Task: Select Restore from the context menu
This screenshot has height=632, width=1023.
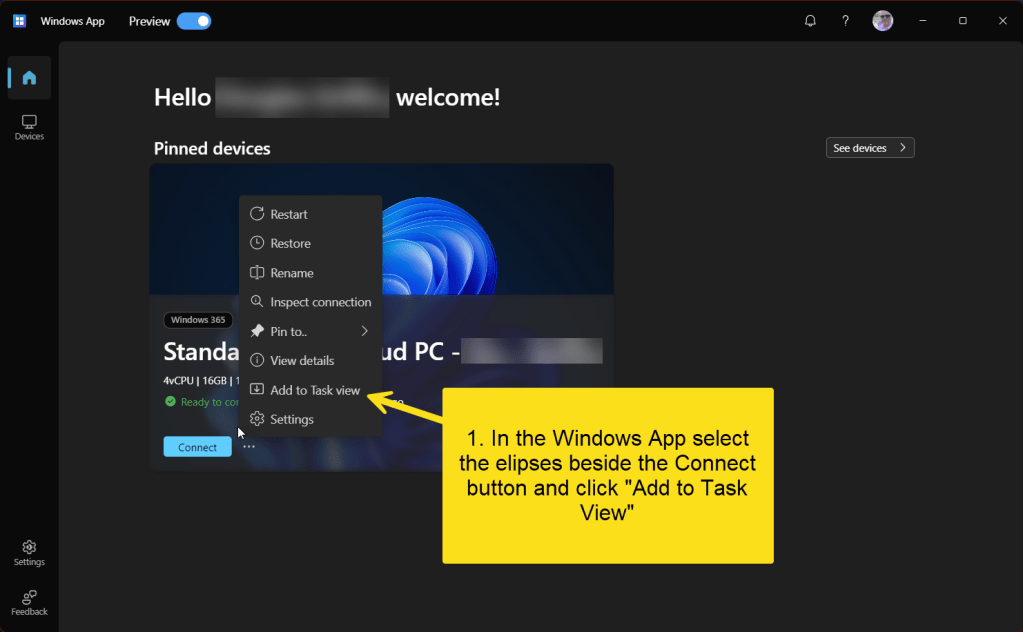Action: (290, 243)
